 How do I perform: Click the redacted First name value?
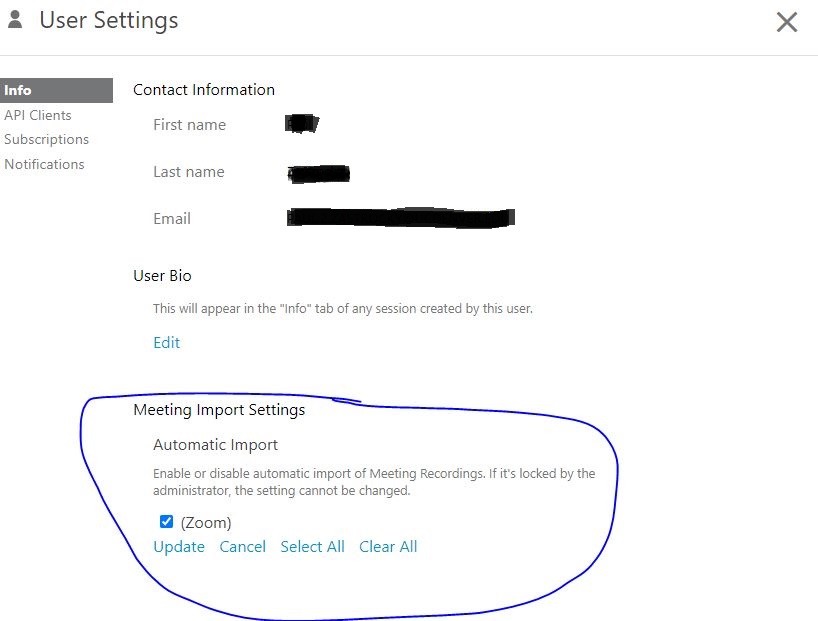301,124
